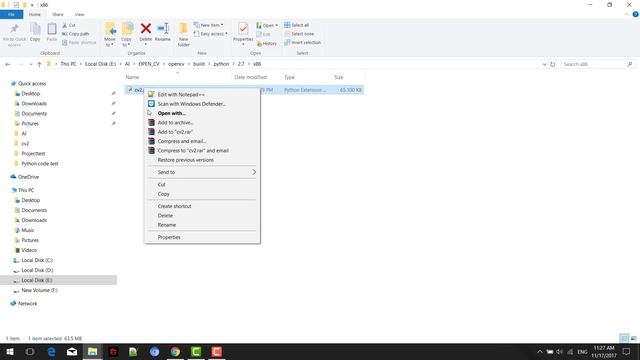Switch to the View ribbon tab
Image resolution: width=640 pixels, height=360 pixels.
(x=79, y=14)
